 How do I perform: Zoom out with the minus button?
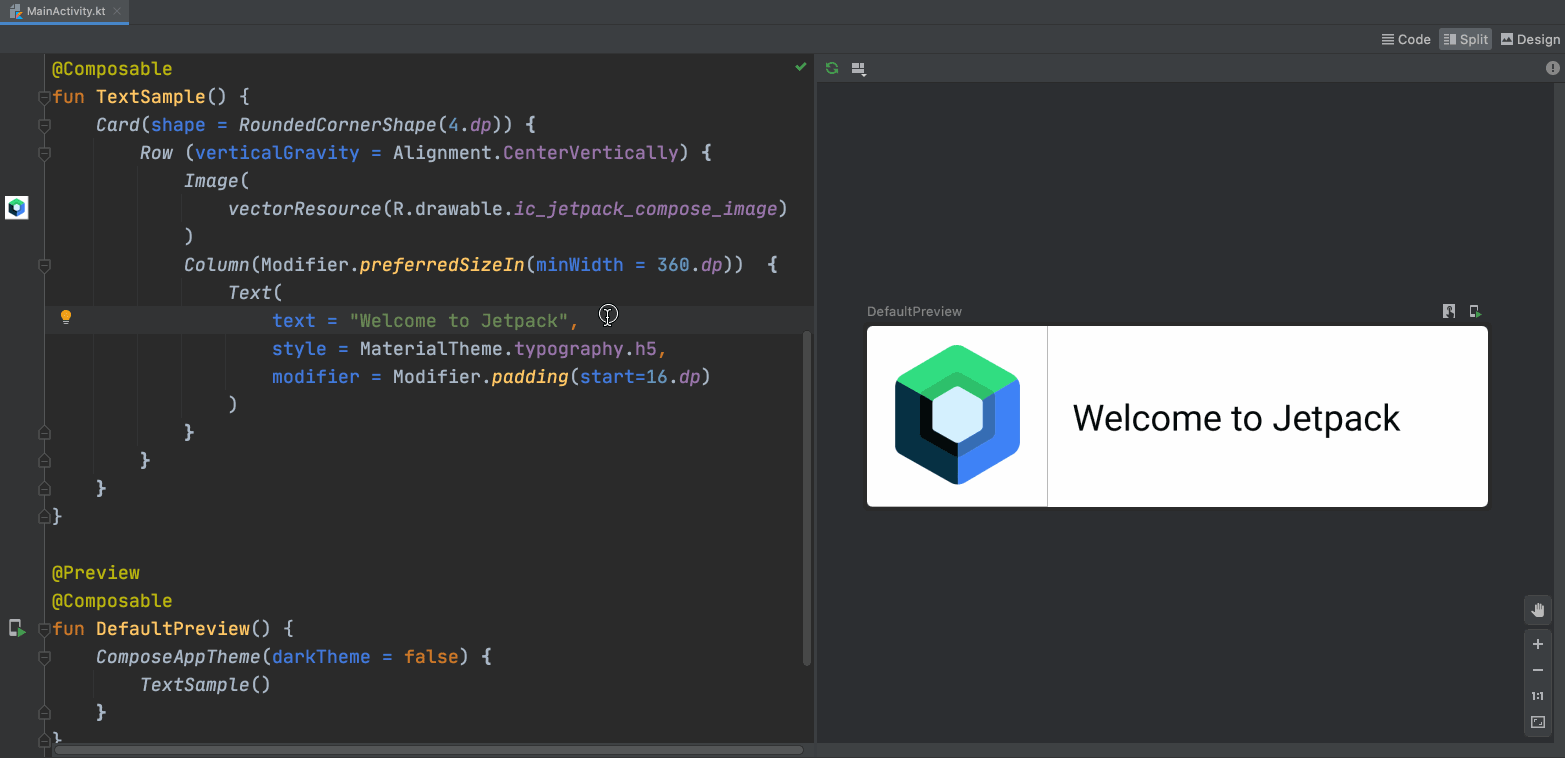(1538, 670)
